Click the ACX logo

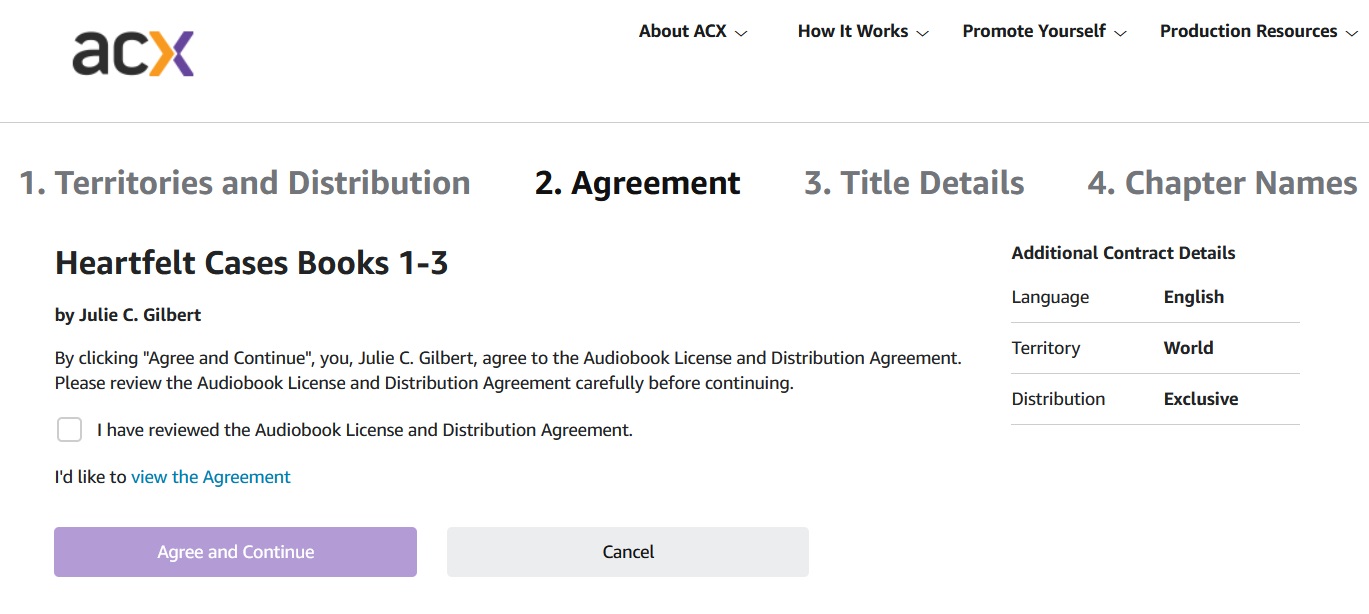click(133, 53)
